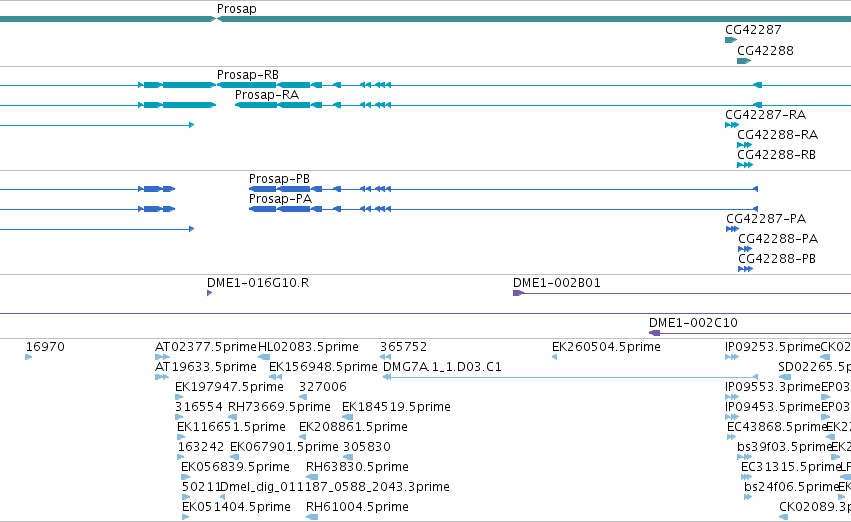
Task: Click the CG42288-RB transcript glyph
Action: point(745,165)
